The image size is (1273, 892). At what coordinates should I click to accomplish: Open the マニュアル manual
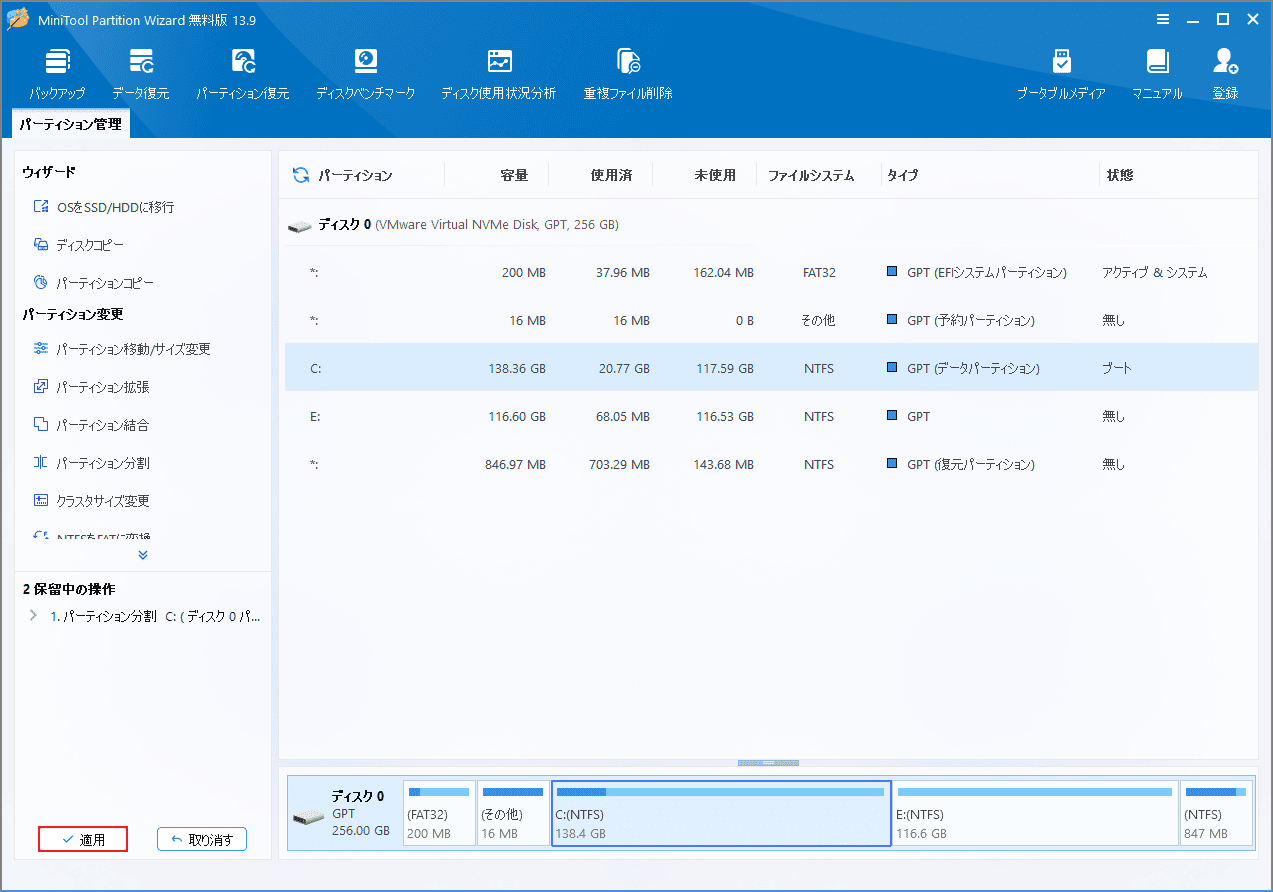1157,74
